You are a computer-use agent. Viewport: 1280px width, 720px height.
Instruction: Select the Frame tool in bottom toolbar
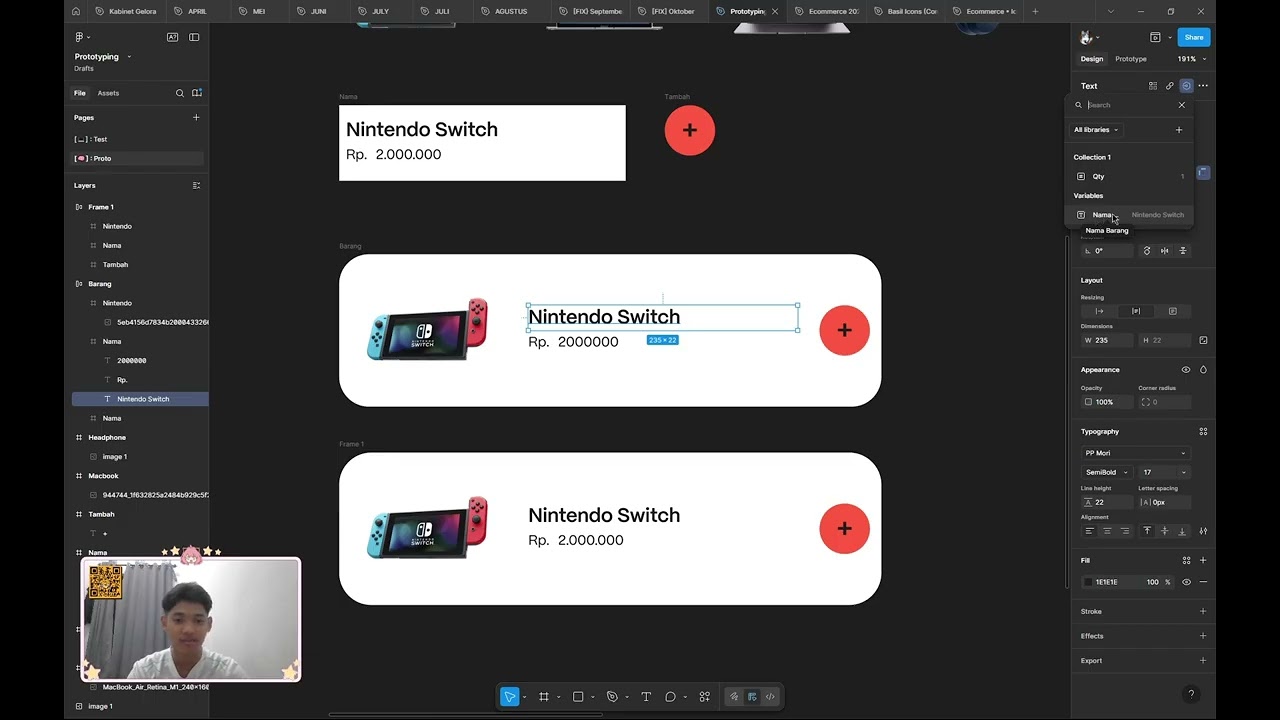tap(544, 697)
